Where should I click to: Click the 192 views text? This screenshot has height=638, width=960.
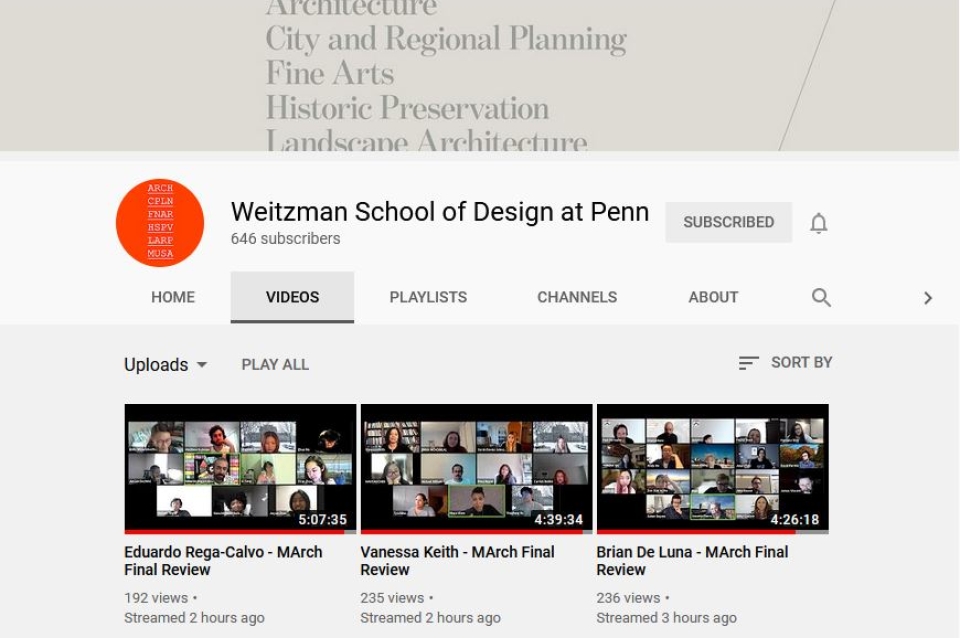click(156, 598)
